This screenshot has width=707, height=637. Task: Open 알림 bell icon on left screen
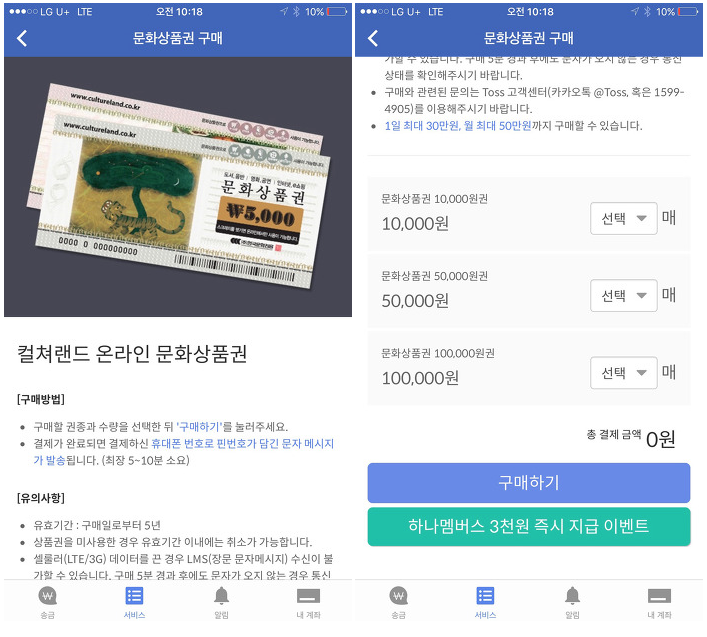[221, 596]
